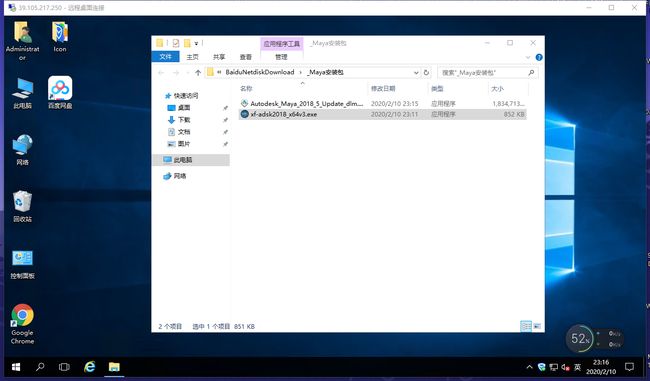650x381 pixels.
Task: Expand the ribbon with the chevron
Action: [x=528, y=57]
